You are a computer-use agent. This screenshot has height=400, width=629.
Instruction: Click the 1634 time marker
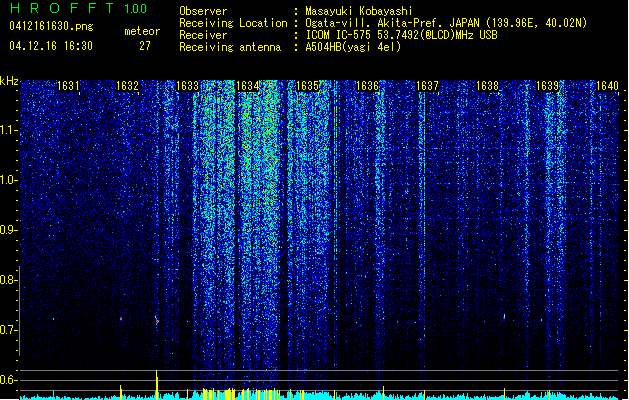248,86
